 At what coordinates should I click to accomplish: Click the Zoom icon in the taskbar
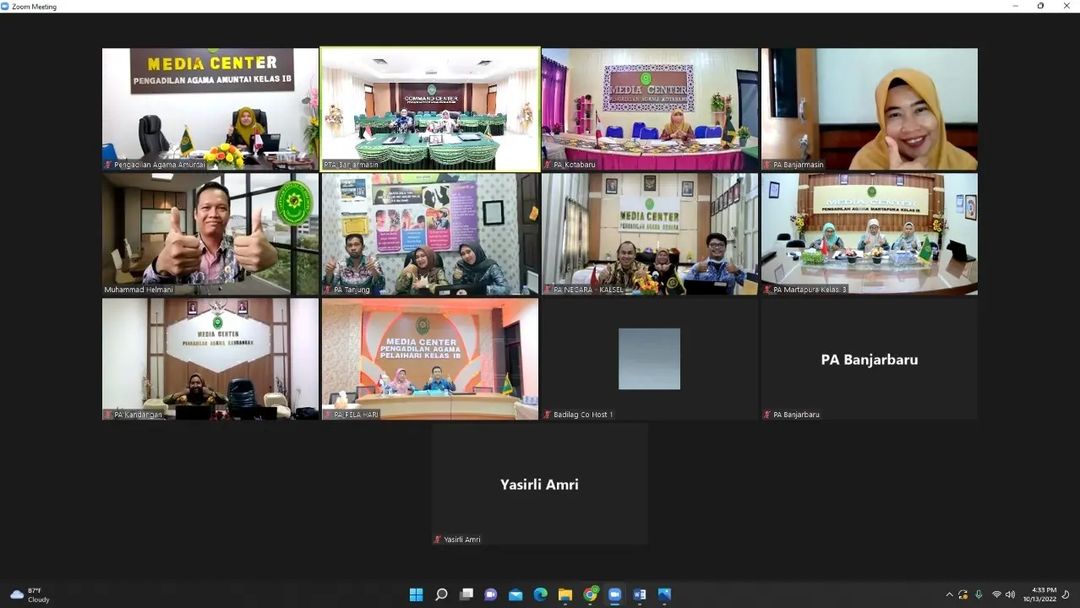pos(615,595)
